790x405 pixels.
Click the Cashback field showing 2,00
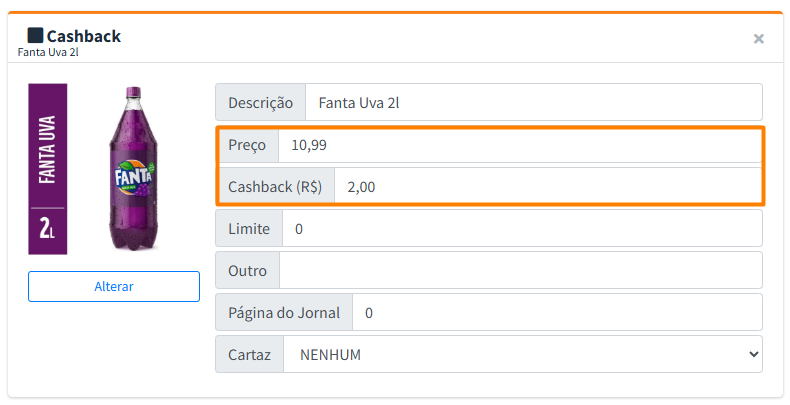click(547, 186)
